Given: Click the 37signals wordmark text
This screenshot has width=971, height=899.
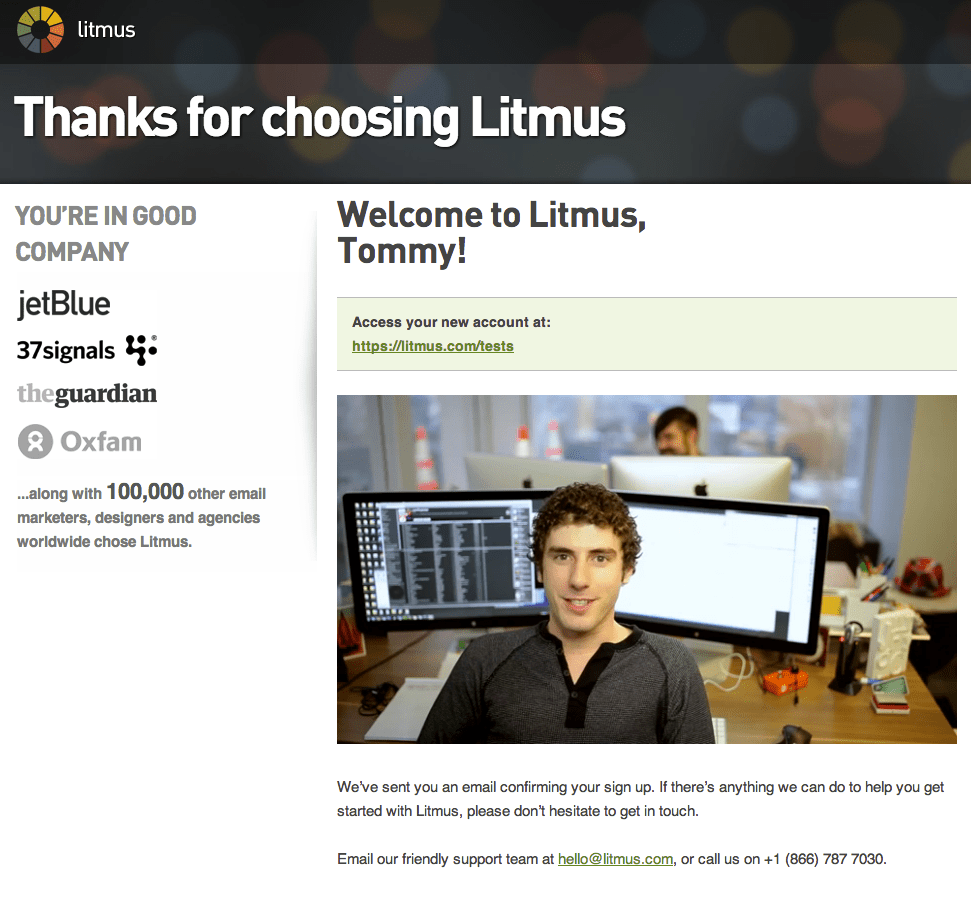Looking at the screenshot, I should pyautogui.click(x=66, y=351).
